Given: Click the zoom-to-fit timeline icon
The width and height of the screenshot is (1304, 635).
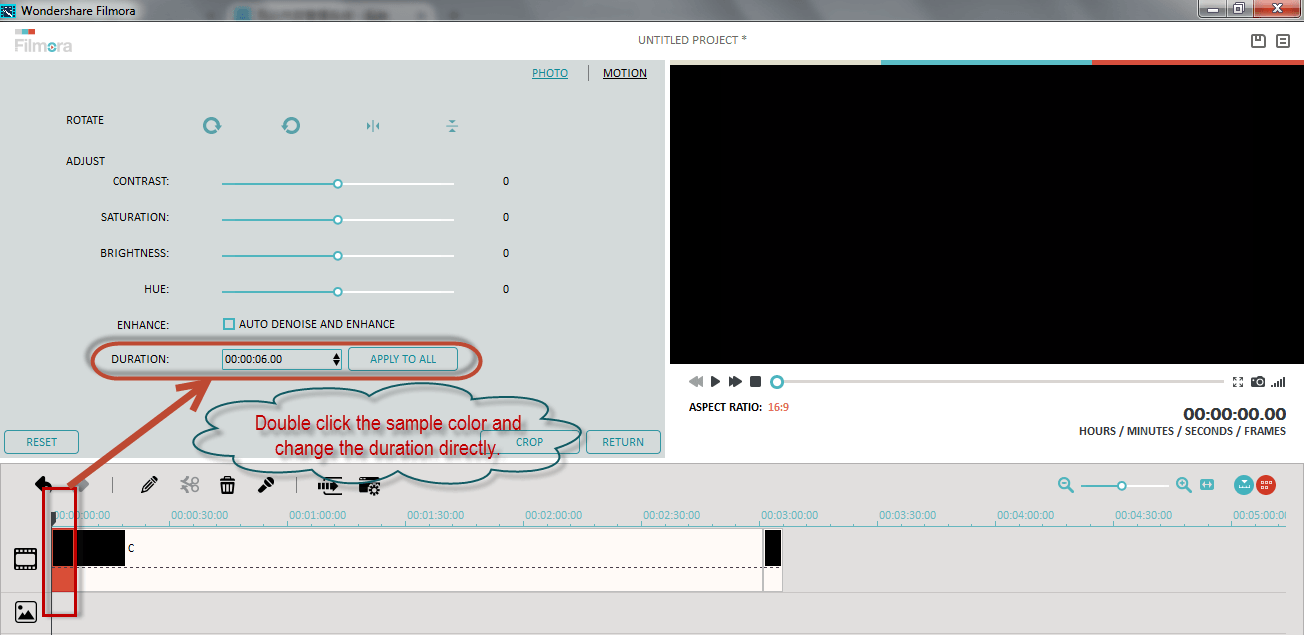Looking at the screenshot, I should [1207, 485].
